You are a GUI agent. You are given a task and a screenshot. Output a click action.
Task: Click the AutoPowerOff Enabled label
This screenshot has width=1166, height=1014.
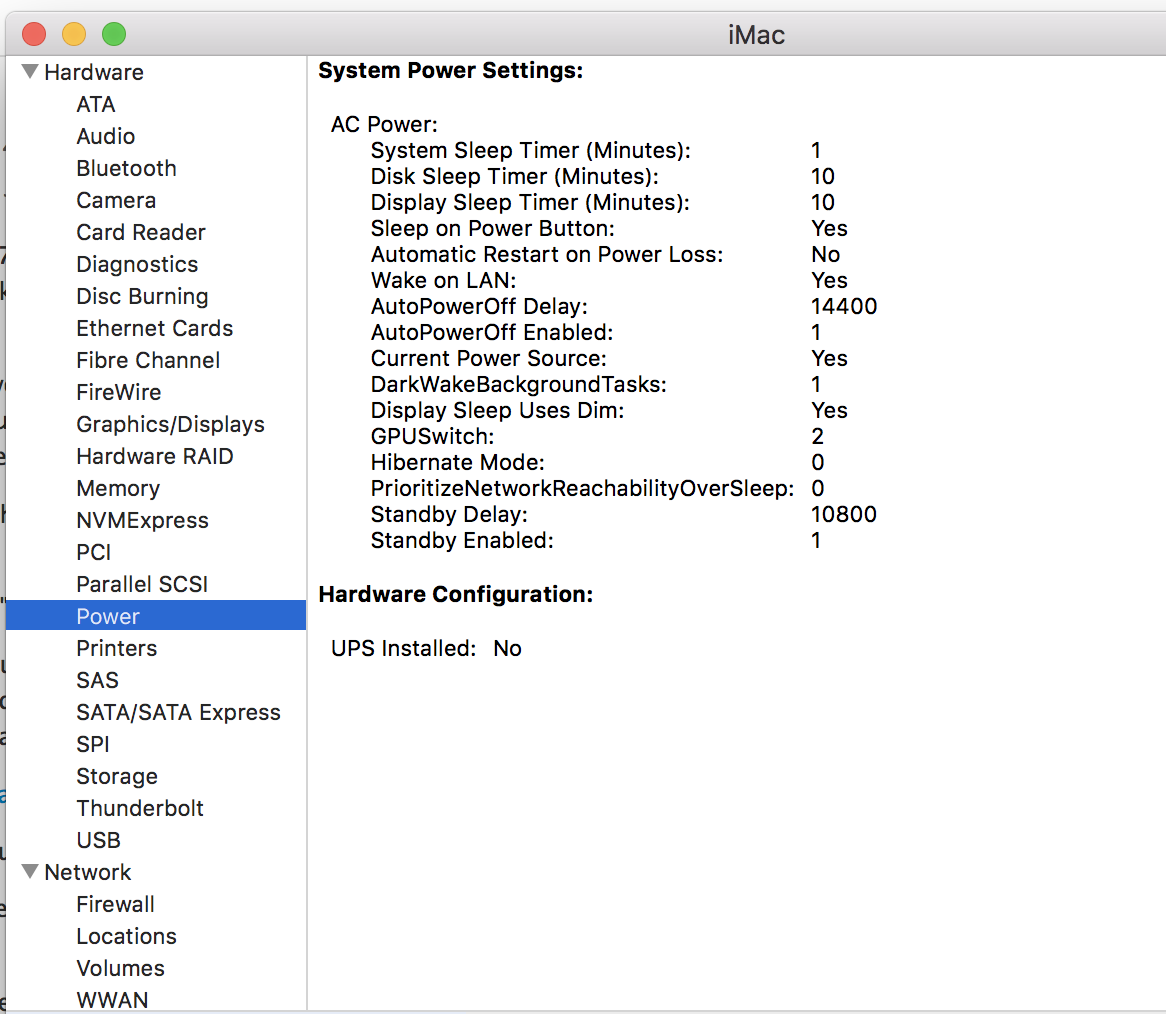(492, 332)
